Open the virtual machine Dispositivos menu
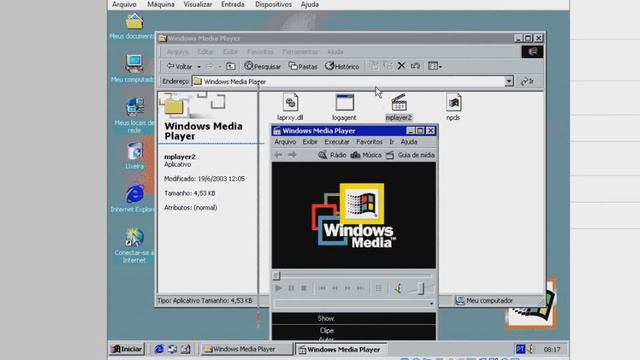The image size is (640, 360). tap(273, 4)
